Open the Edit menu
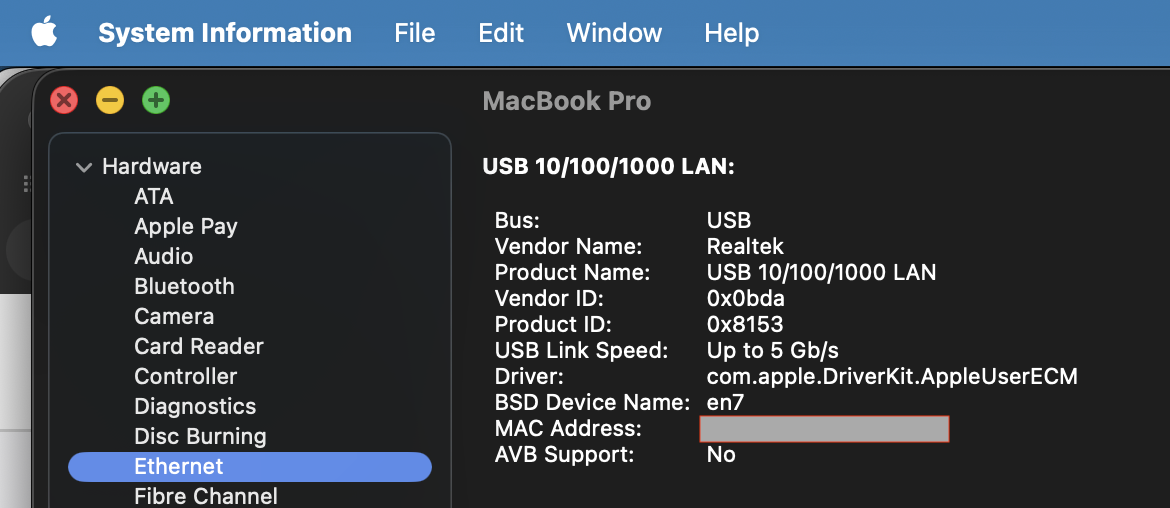1170x508 pixels. coord(501,33)
